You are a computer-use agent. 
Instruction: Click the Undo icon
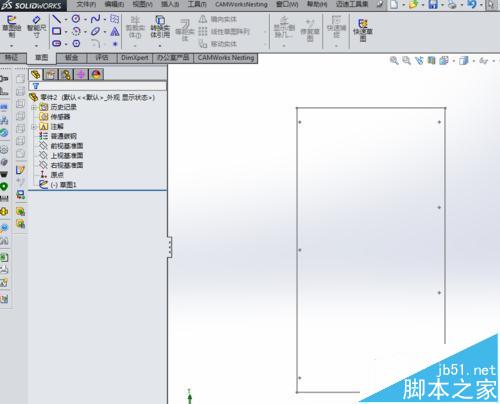tap(472, 5)
